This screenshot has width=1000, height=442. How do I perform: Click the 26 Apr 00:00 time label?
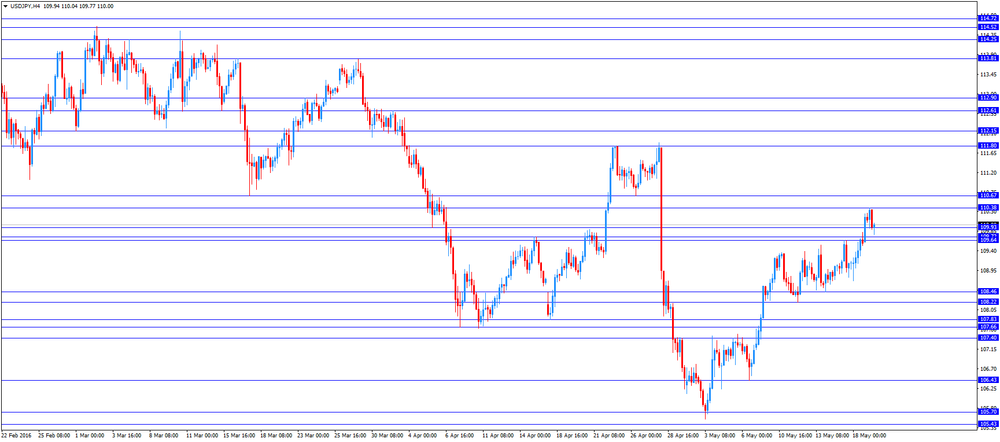[647, 437]
